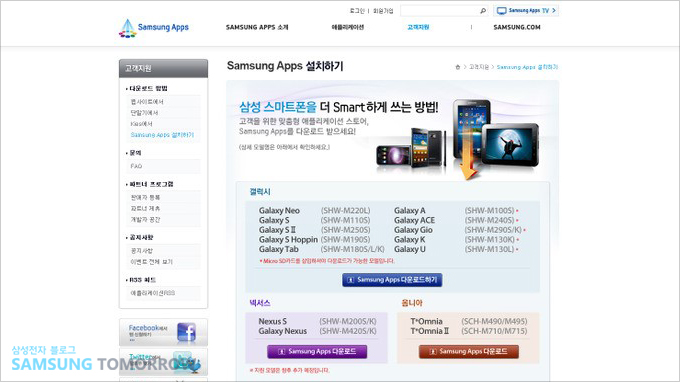Click the Galaxy Neo model text
The image size is (680, 382).
279,210
